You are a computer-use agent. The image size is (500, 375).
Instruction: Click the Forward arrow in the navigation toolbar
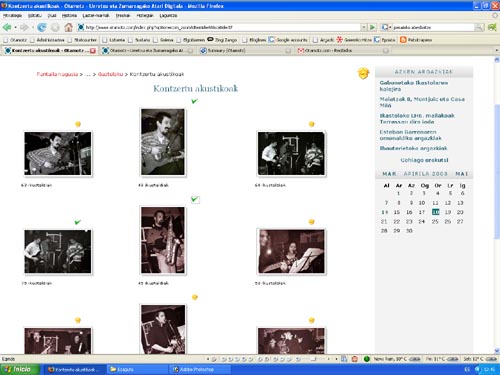coord(24,27)
